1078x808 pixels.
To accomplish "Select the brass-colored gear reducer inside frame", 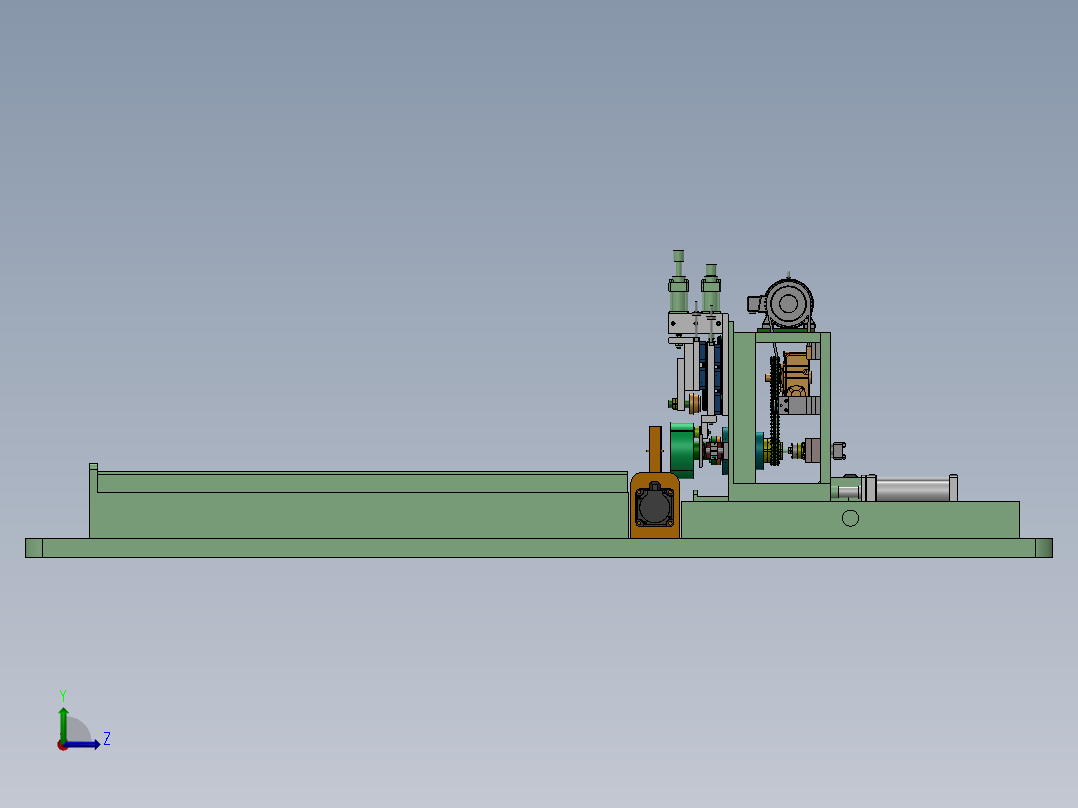I will (x=798, y=374).
